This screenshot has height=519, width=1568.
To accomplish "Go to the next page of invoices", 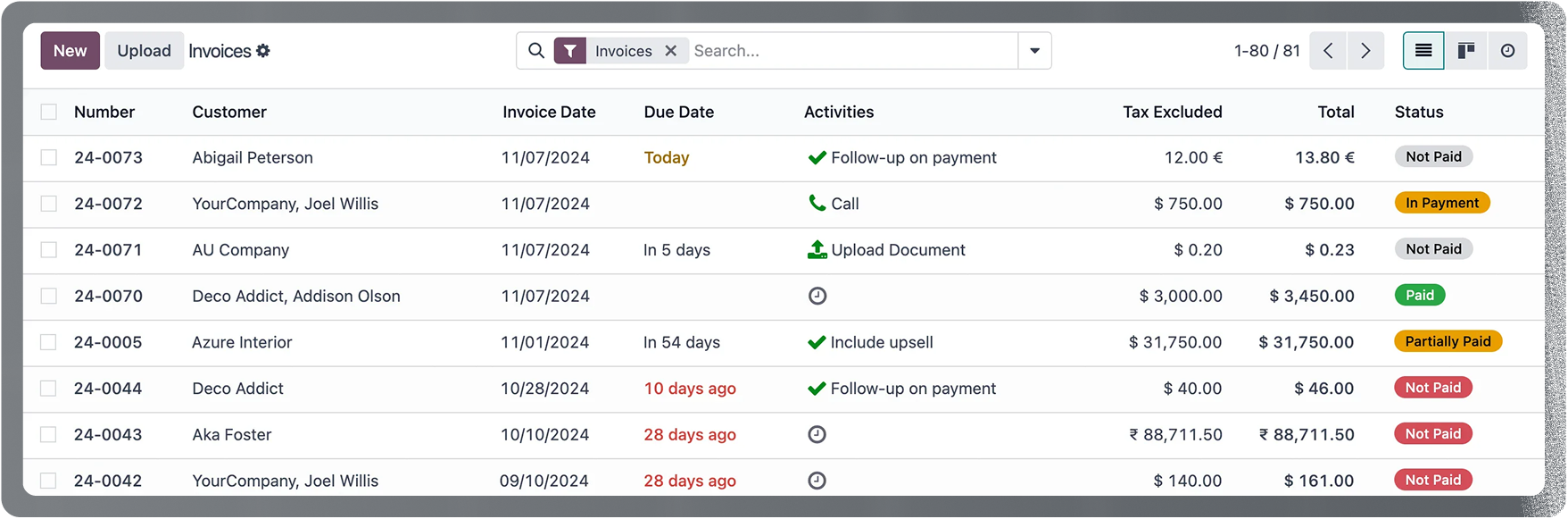I will pos(1365,51).
